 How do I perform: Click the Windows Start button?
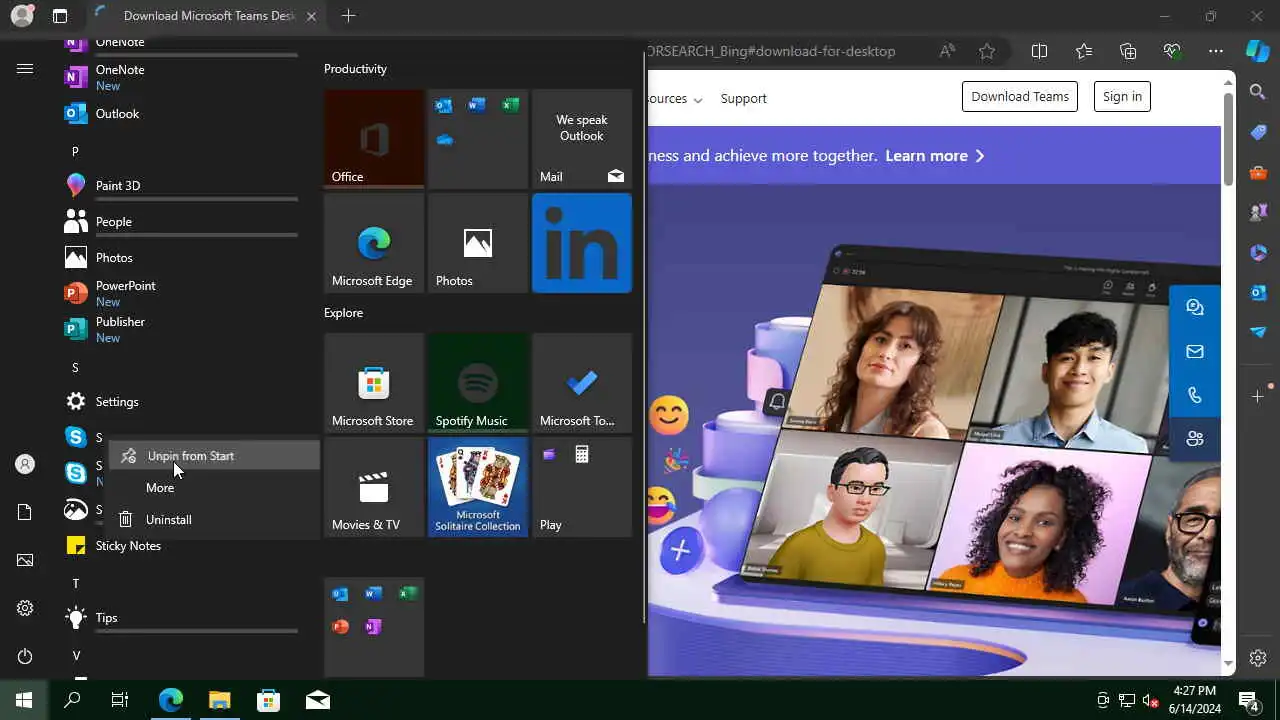click(x=24, y=700)
